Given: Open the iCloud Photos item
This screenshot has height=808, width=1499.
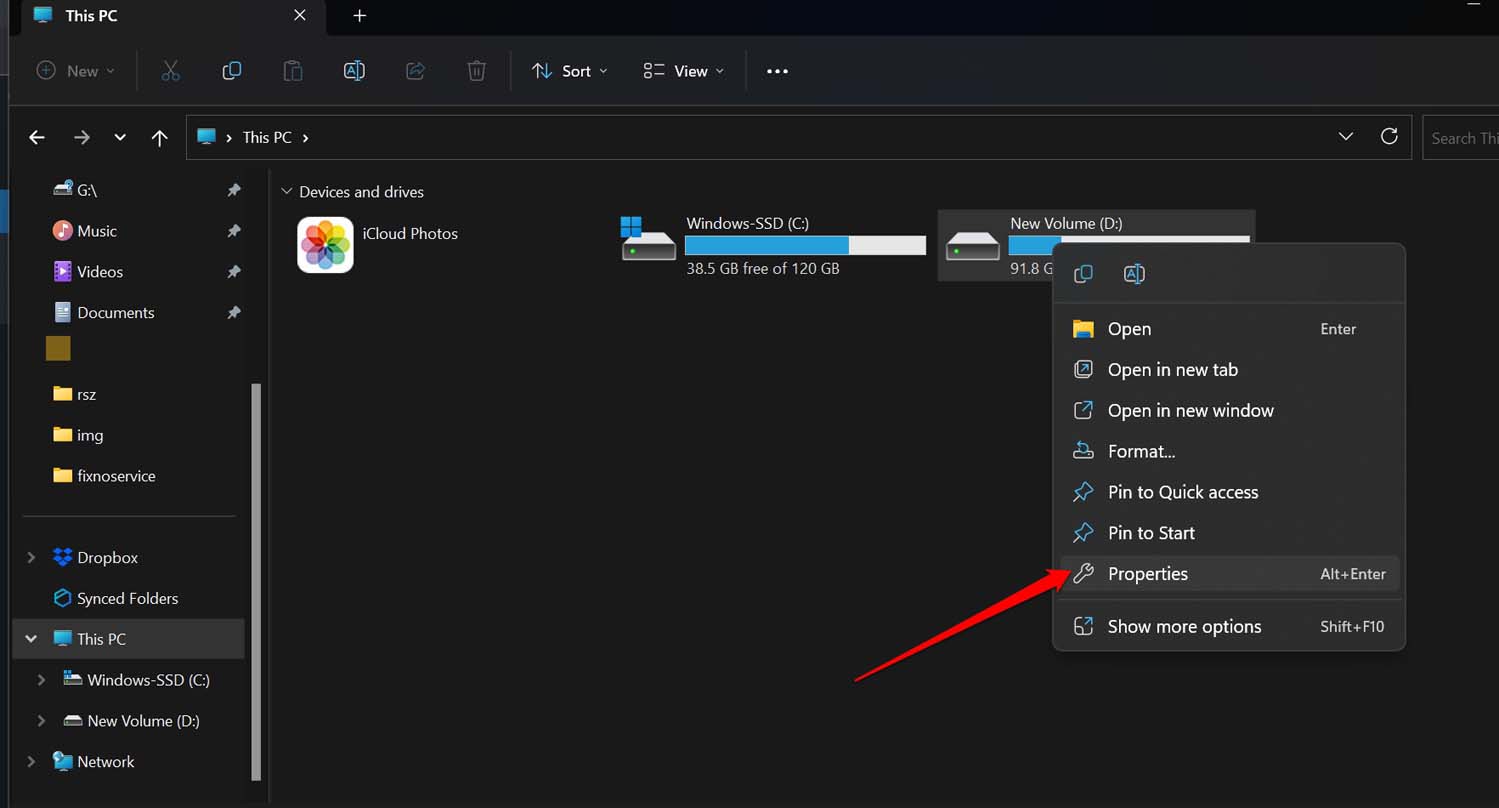Looking at the screenshot, I should pyautogui.click(x=378, y=245).
